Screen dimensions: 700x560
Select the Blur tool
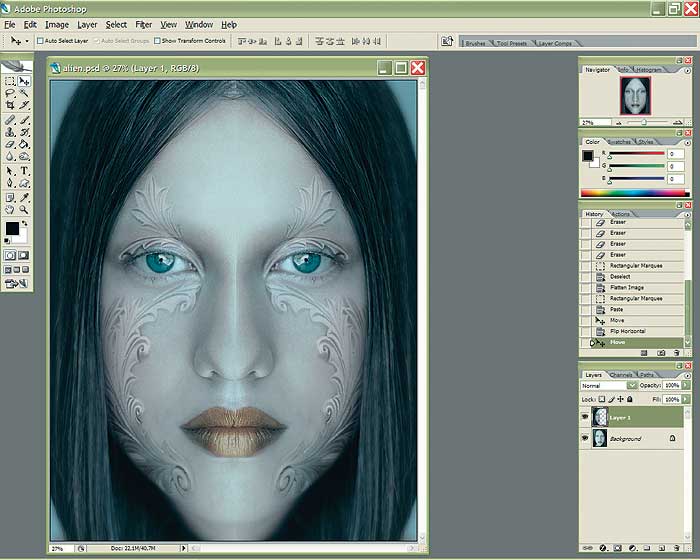coord(10,156)
